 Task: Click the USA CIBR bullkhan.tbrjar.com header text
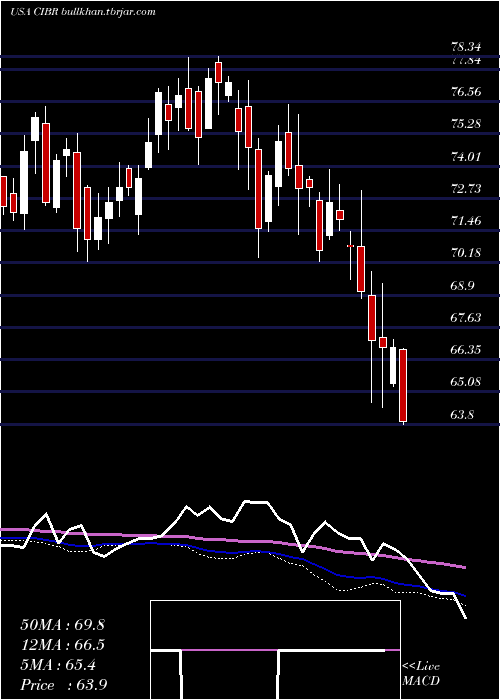point(83,12)
